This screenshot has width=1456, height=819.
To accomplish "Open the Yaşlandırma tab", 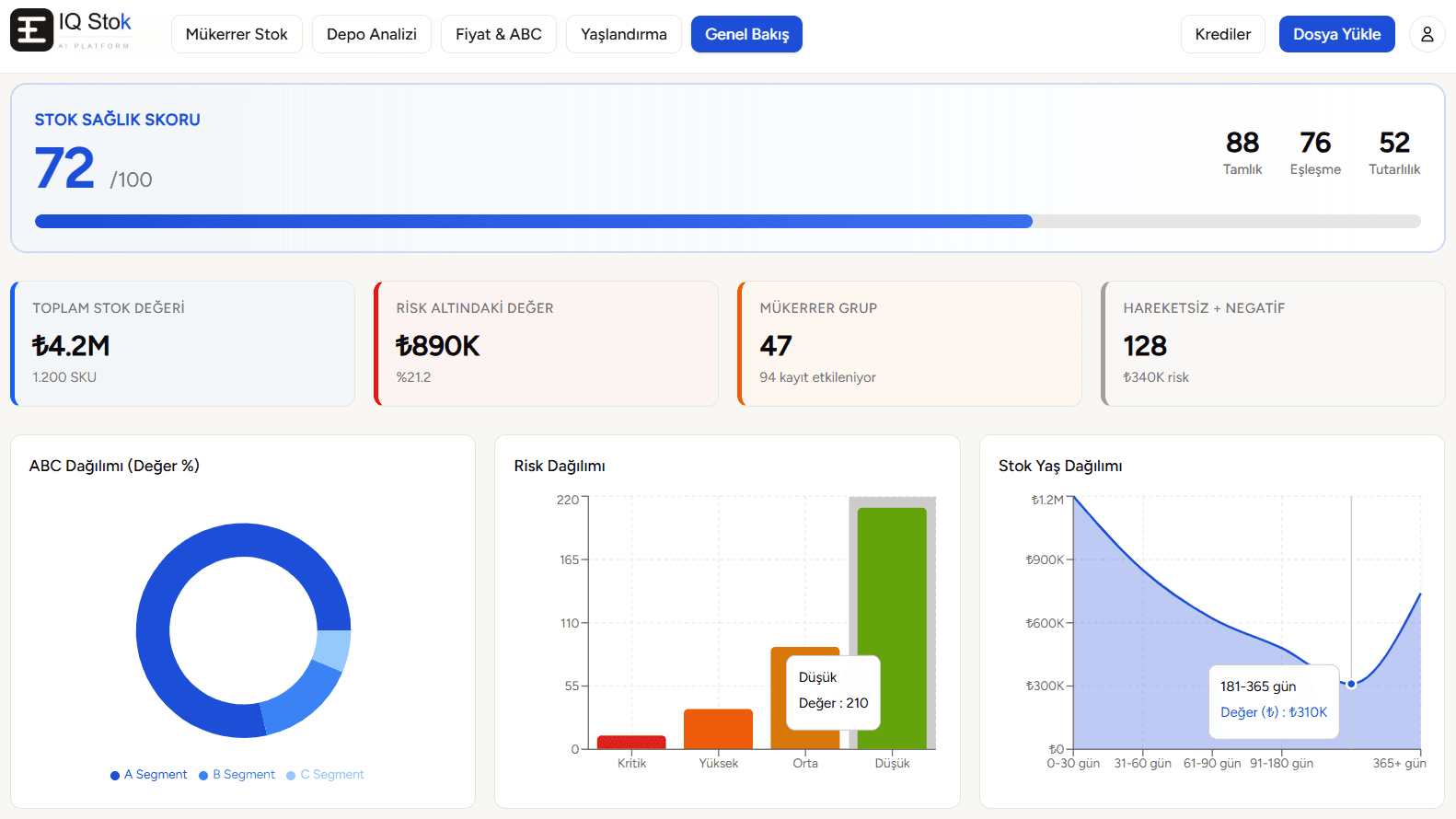I will (x=624, y=34).
